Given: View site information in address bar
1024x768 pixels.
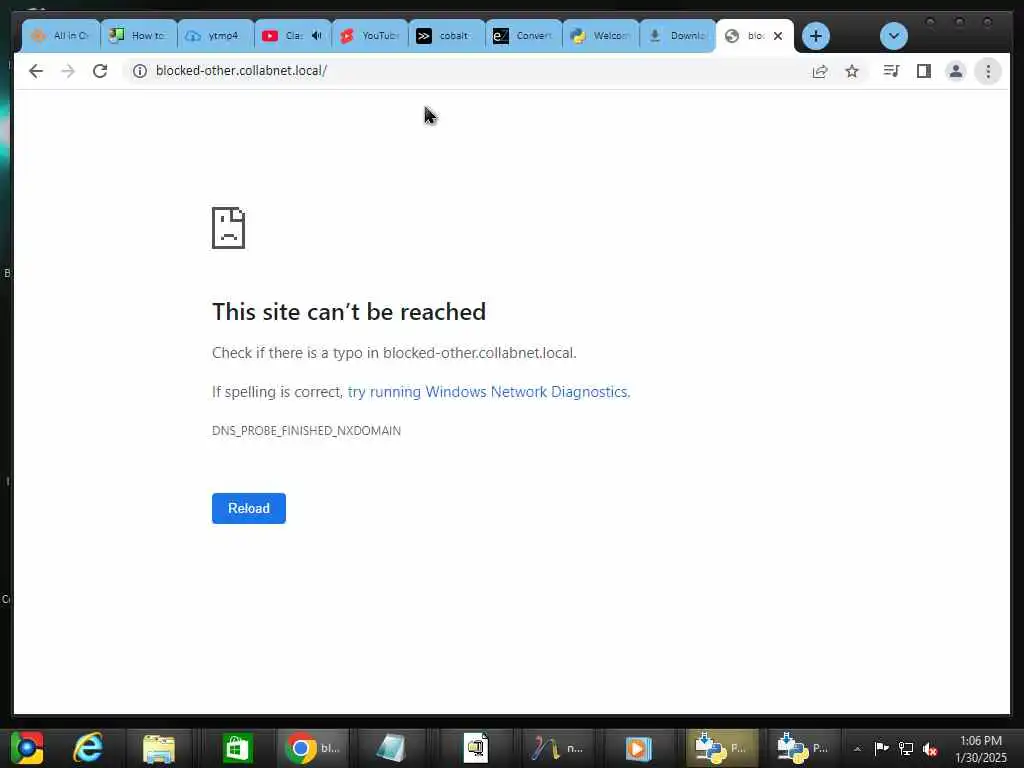Looking at the screenshot, I should (140, 71).
